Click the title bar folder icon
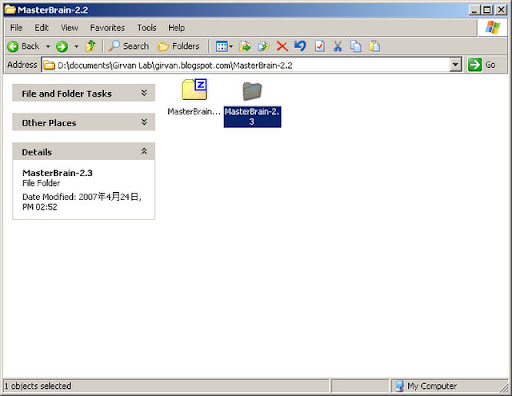Image resolution: width=512 pixels, height=396 pixels. (x=10, y=9)
